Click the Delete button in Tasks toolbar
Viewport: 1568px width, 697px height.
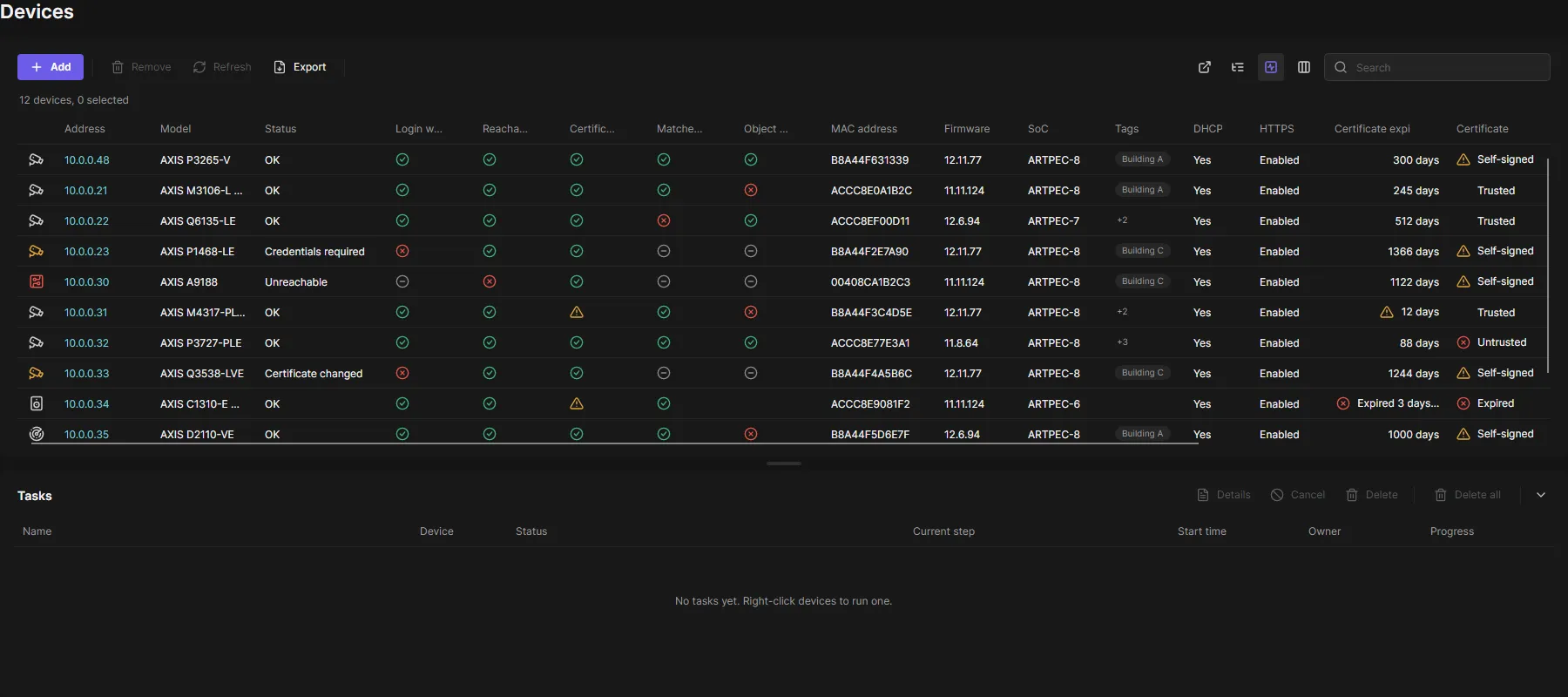[x=1372, y=495]
